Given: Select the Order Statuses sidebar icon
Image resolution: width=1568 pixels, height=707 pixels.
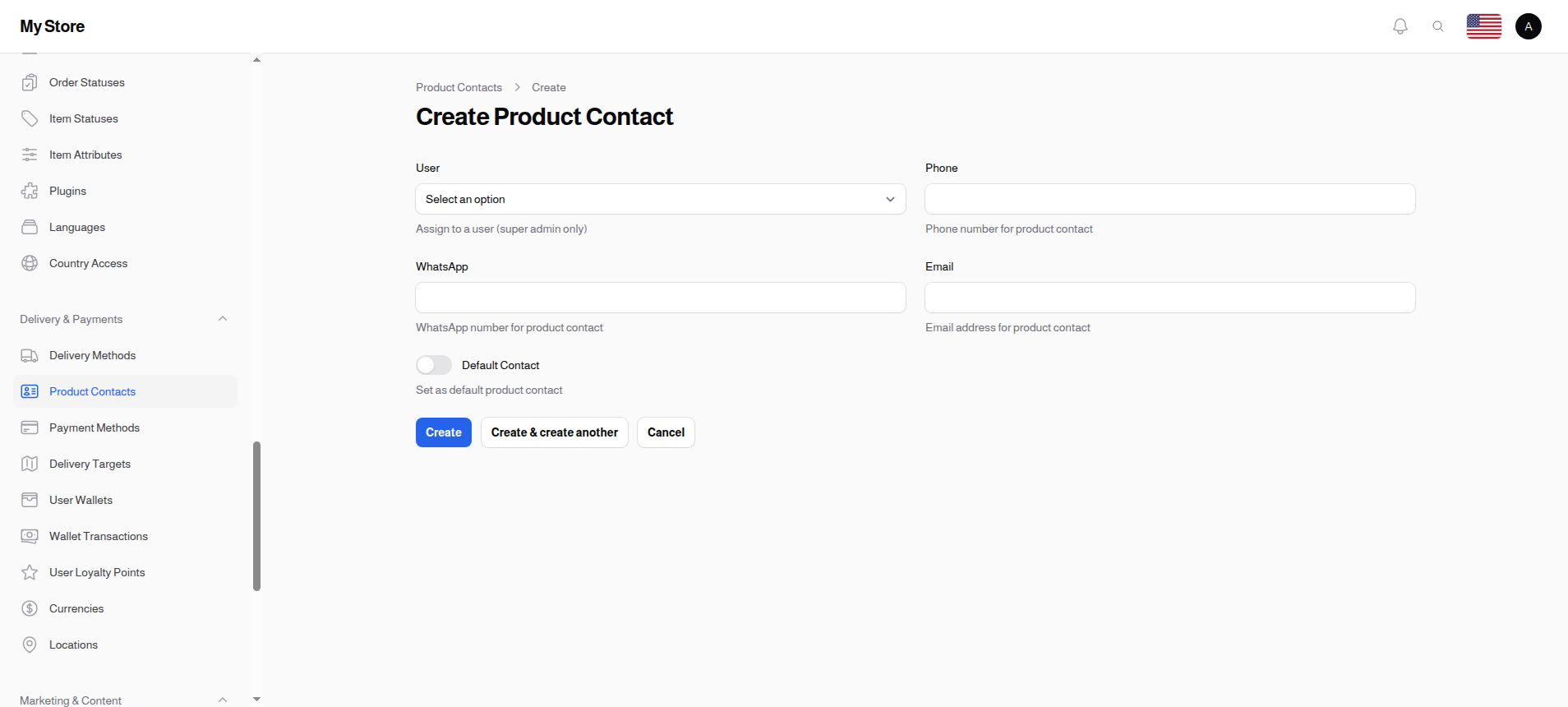Looking at the screenshot, I should point(30,82).
